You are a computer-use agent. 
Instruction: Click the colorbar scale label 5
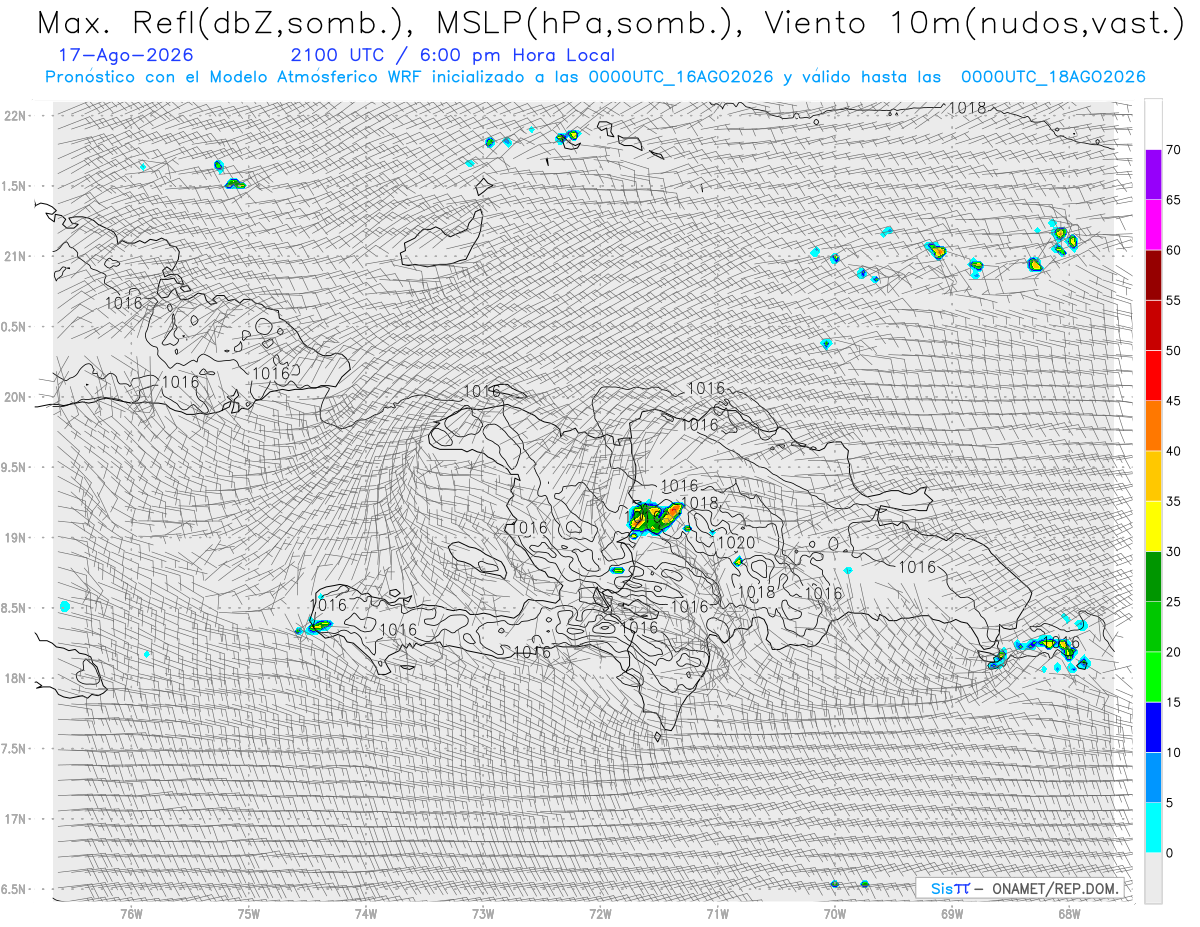tap(1168, 803)
